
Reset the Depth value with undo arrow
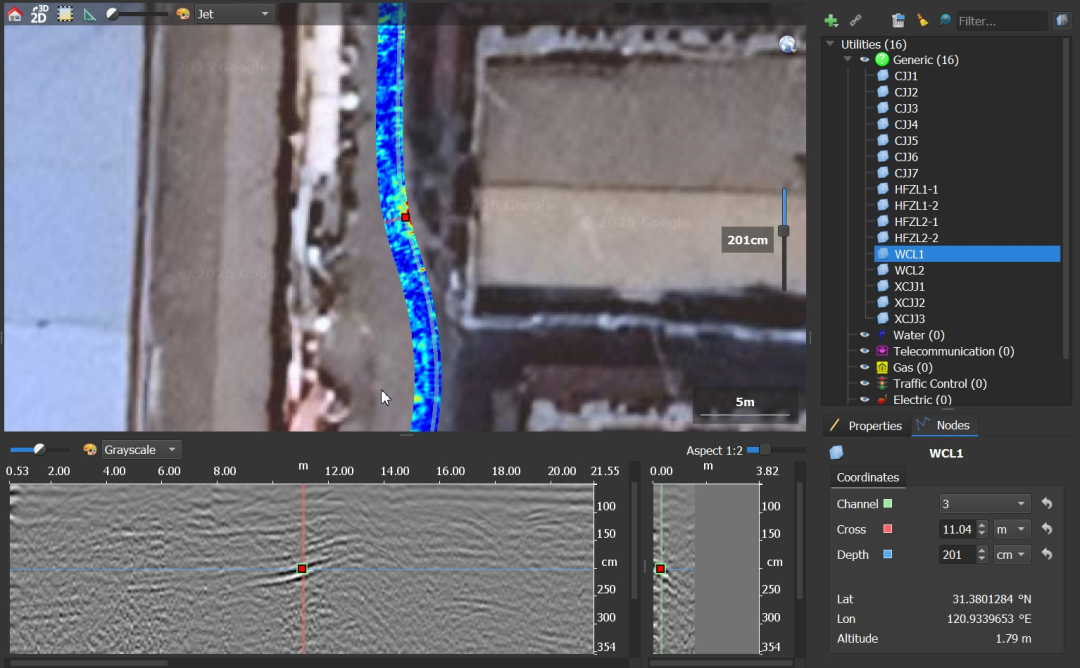tap(1047, 554)
